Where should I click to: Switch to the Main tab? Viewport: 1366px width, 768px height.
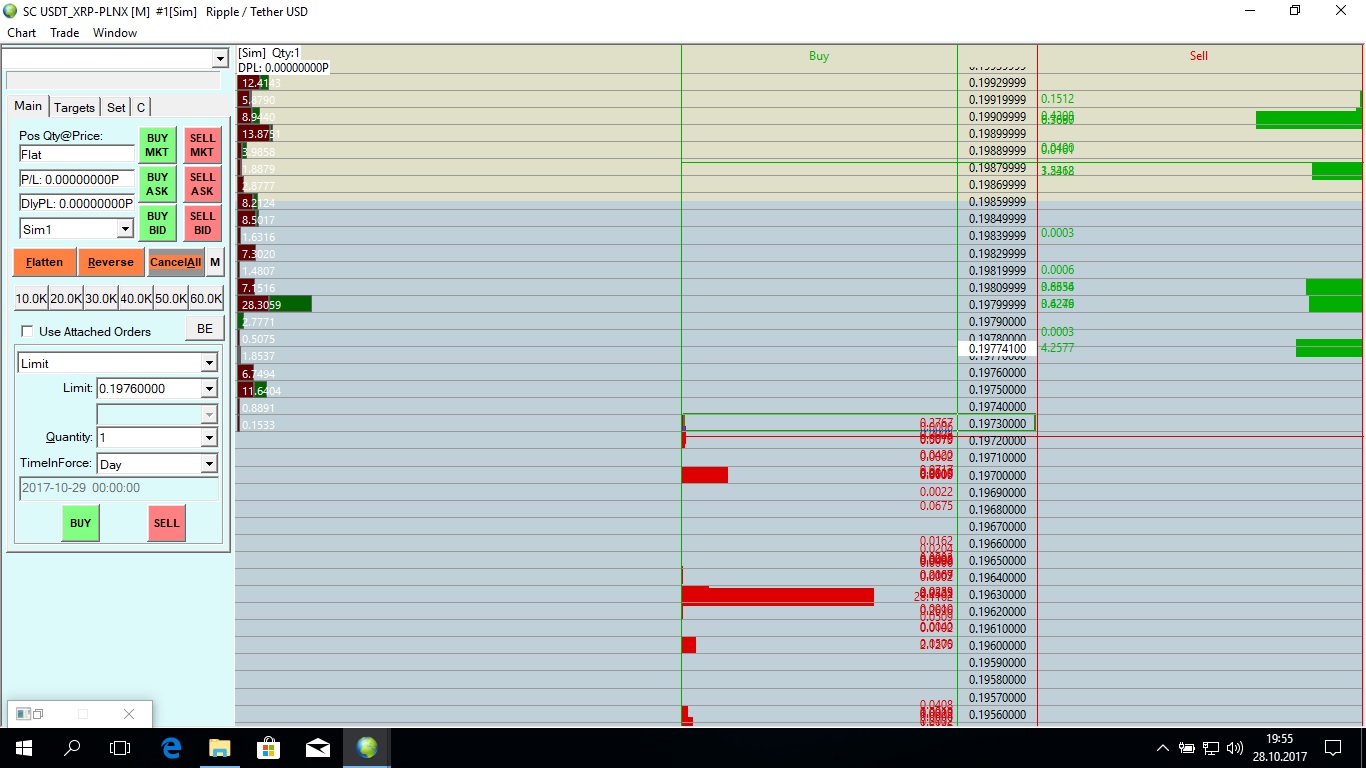click(x=28, y=106)
